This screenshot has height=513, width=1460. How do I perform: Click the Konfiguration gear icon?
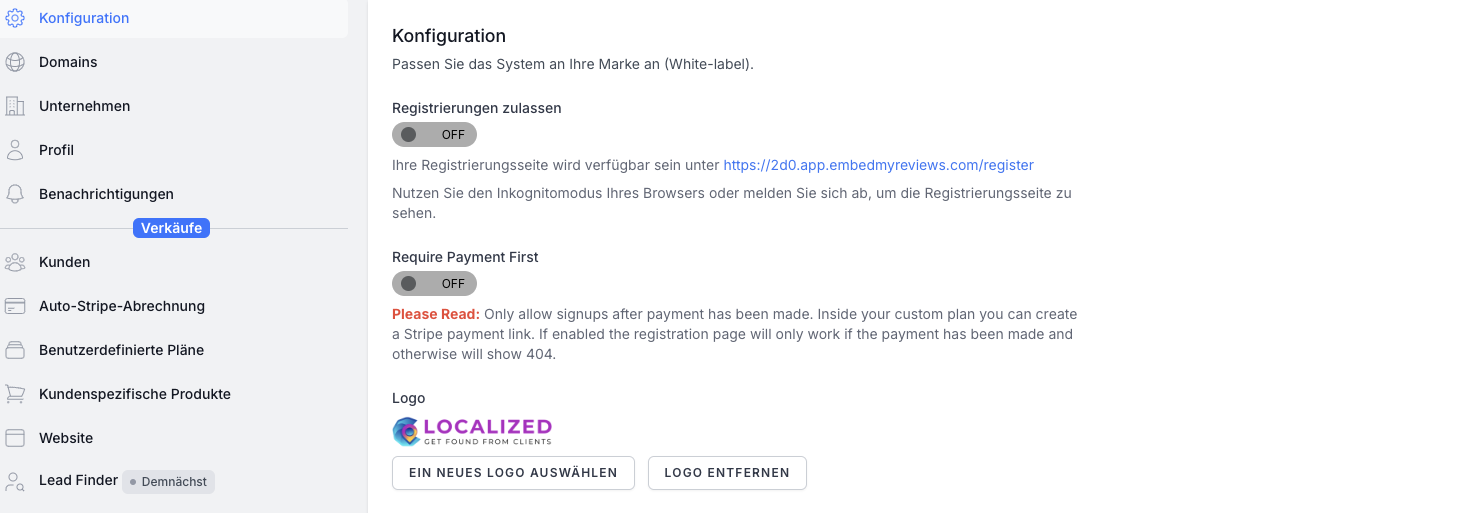coord(15,18)
